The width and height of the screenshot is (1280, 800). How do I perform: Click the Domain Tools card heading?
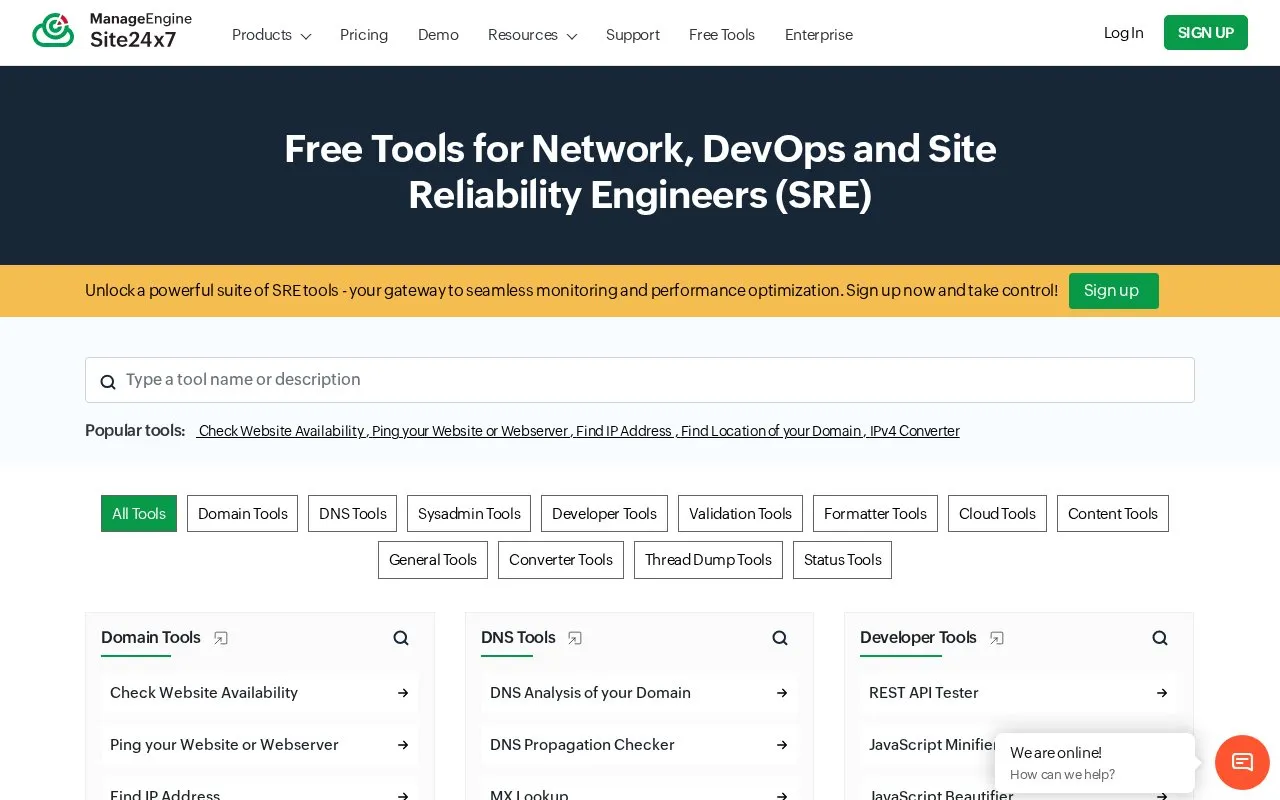[151, 638]
